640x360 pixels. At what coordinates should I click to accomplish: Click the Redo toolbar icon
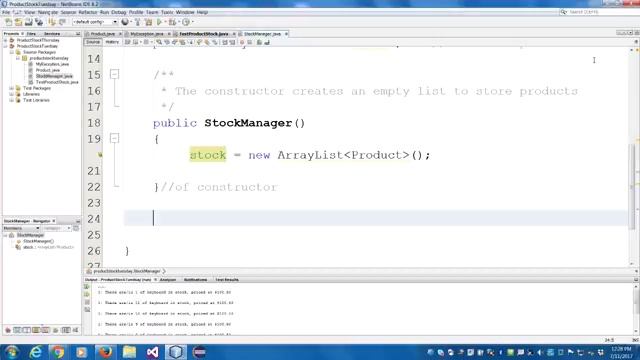[62, 22]
